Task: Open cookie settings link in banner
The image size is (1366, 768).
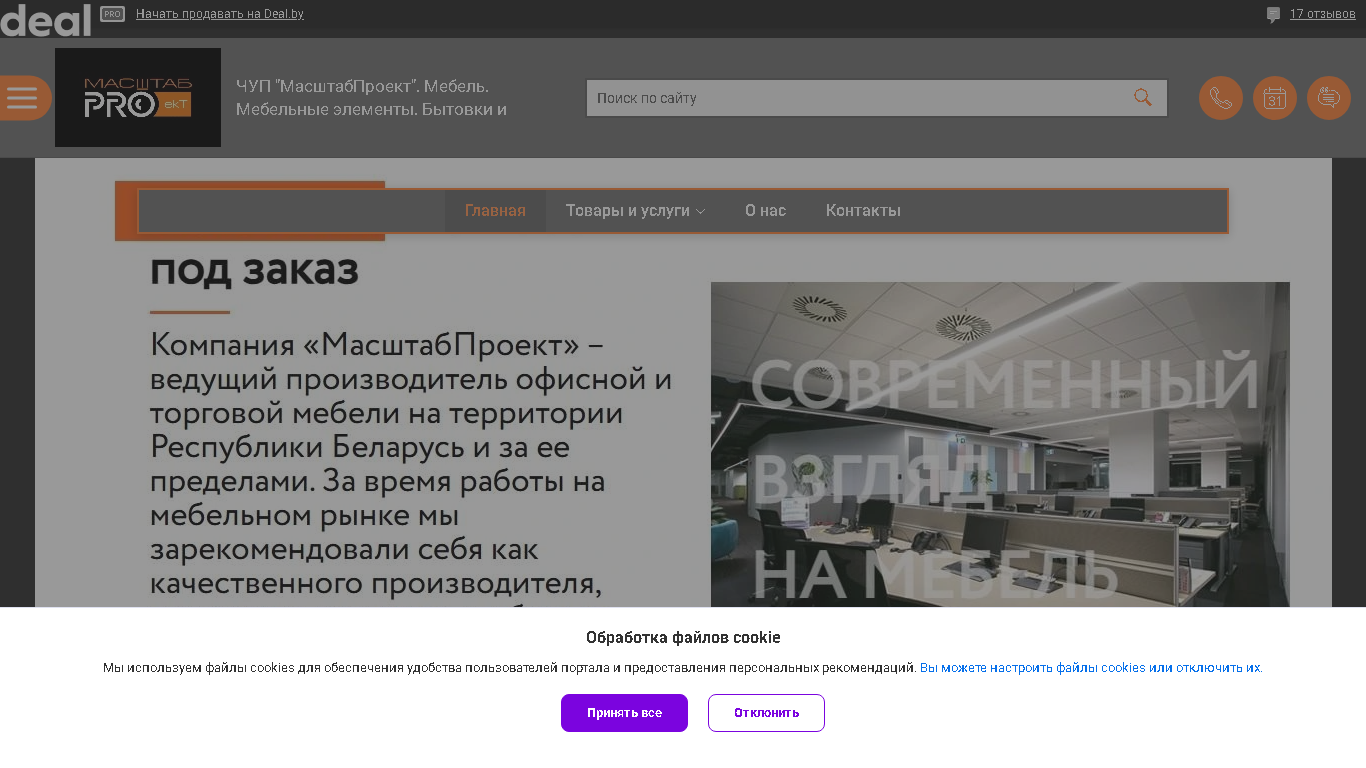Action: 1091,667
